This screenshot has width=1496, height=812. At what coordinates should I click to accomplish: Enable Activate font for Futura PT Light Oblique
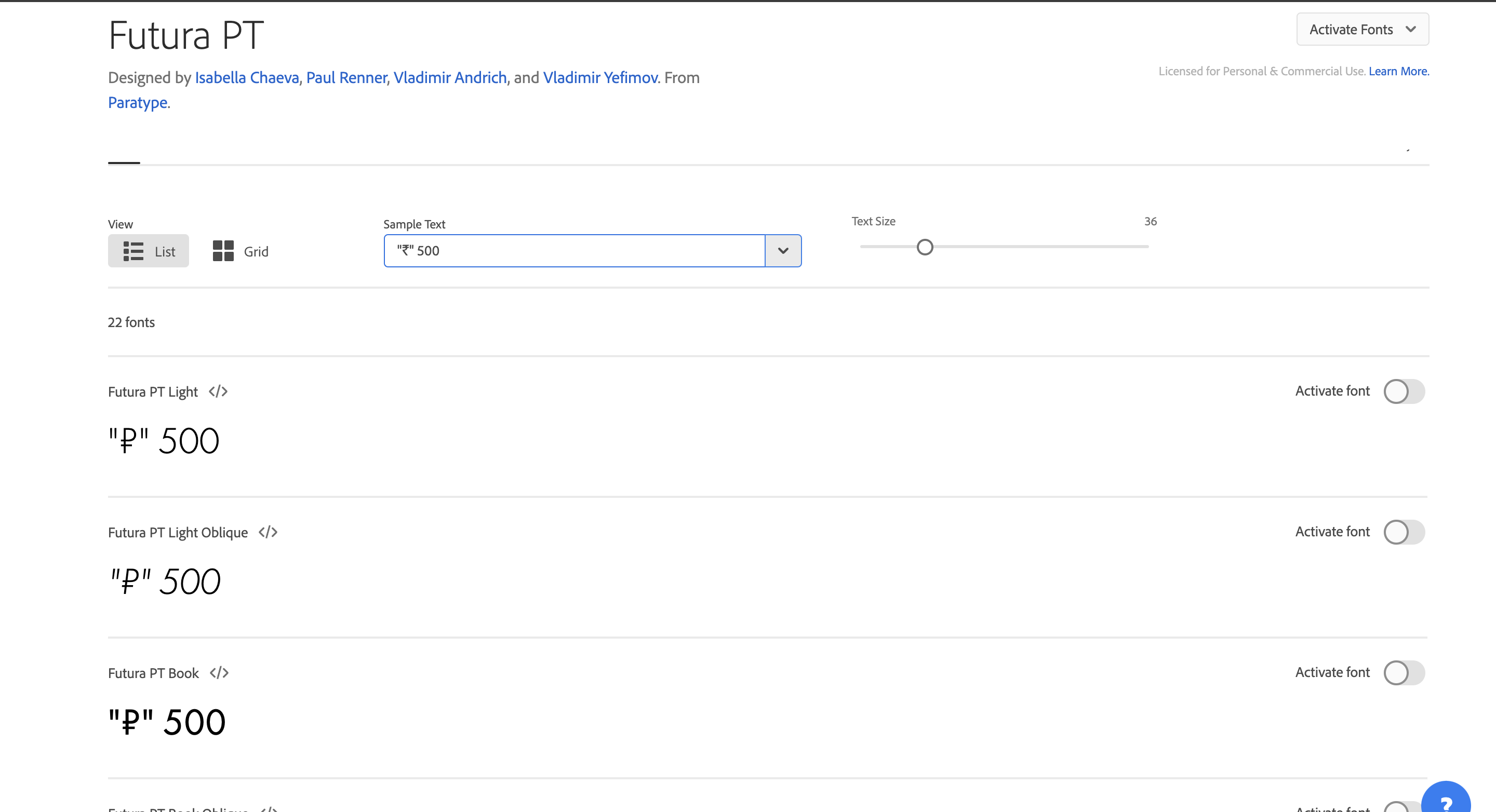point(1404,532)
